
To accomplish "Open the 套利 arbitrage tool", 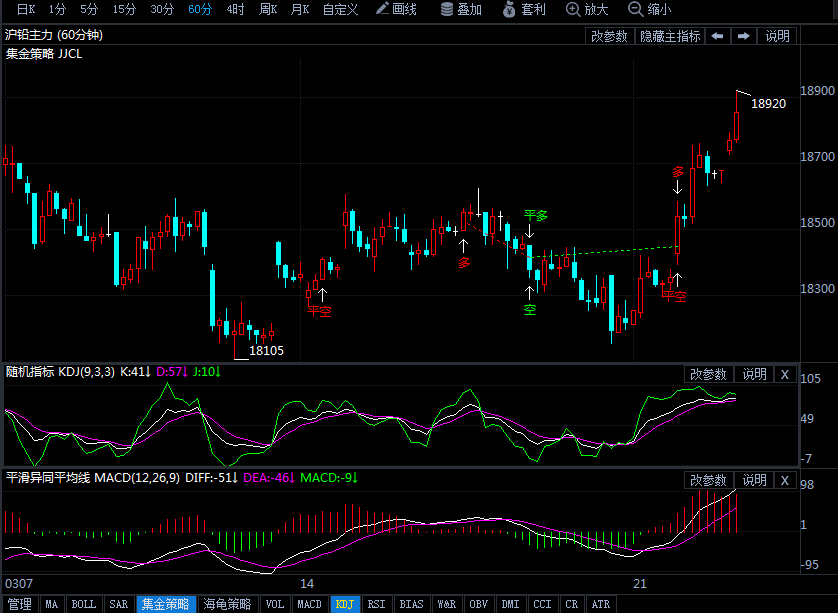I will (524, 9).
